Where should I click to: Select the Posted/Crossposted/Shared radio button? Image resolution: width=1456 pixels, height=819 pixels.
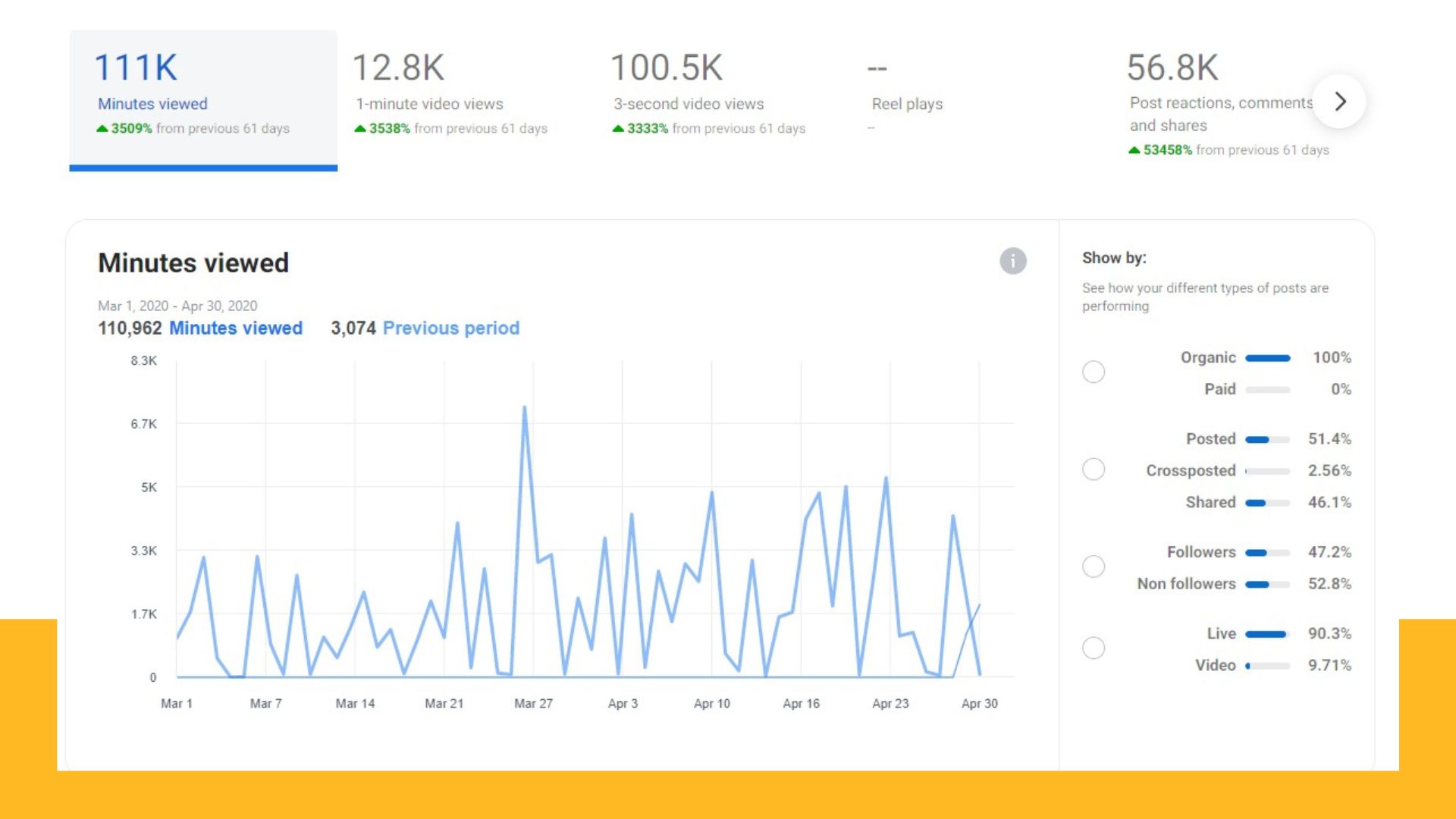pyautogui.click(x=1093, y=469)
